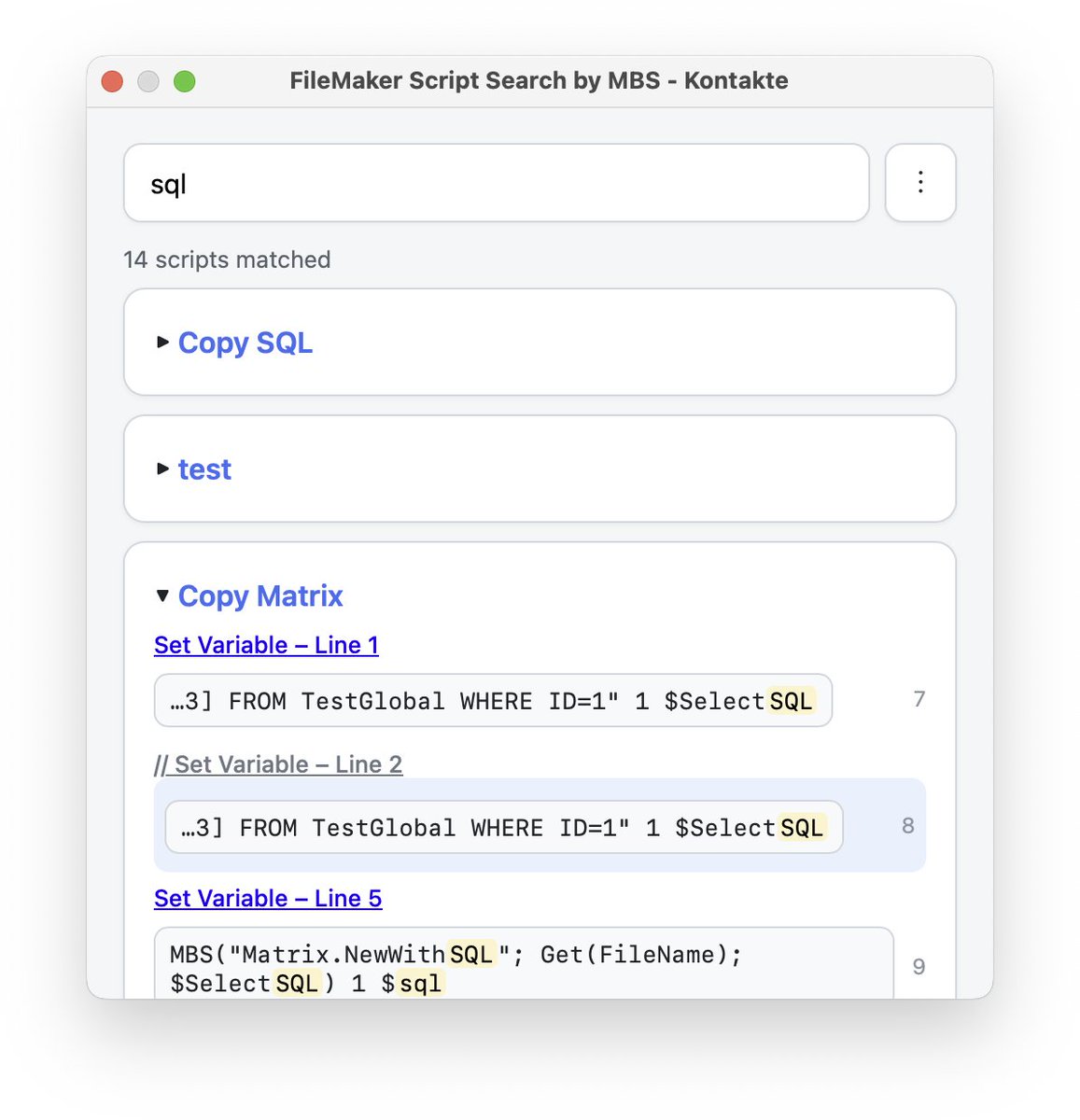Expand the test script results

(x=162, y=469)
